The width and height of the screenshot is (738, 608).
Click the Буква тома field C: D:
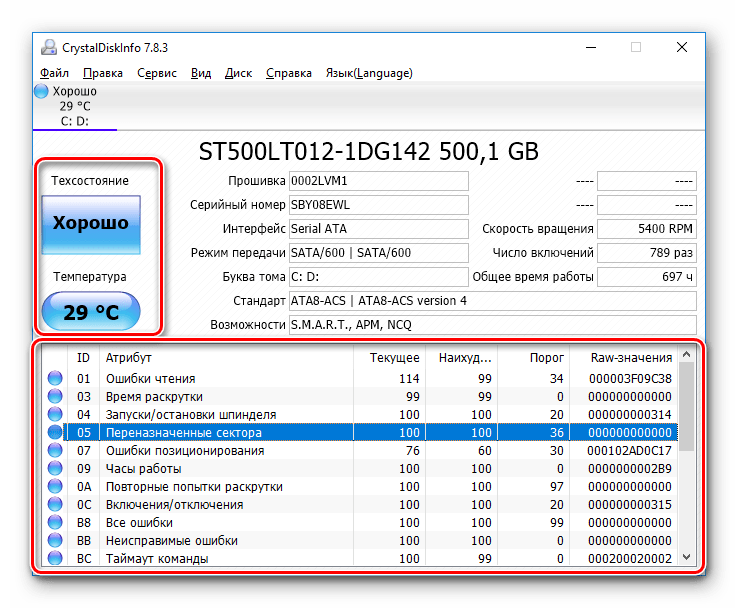pos(378,277)
